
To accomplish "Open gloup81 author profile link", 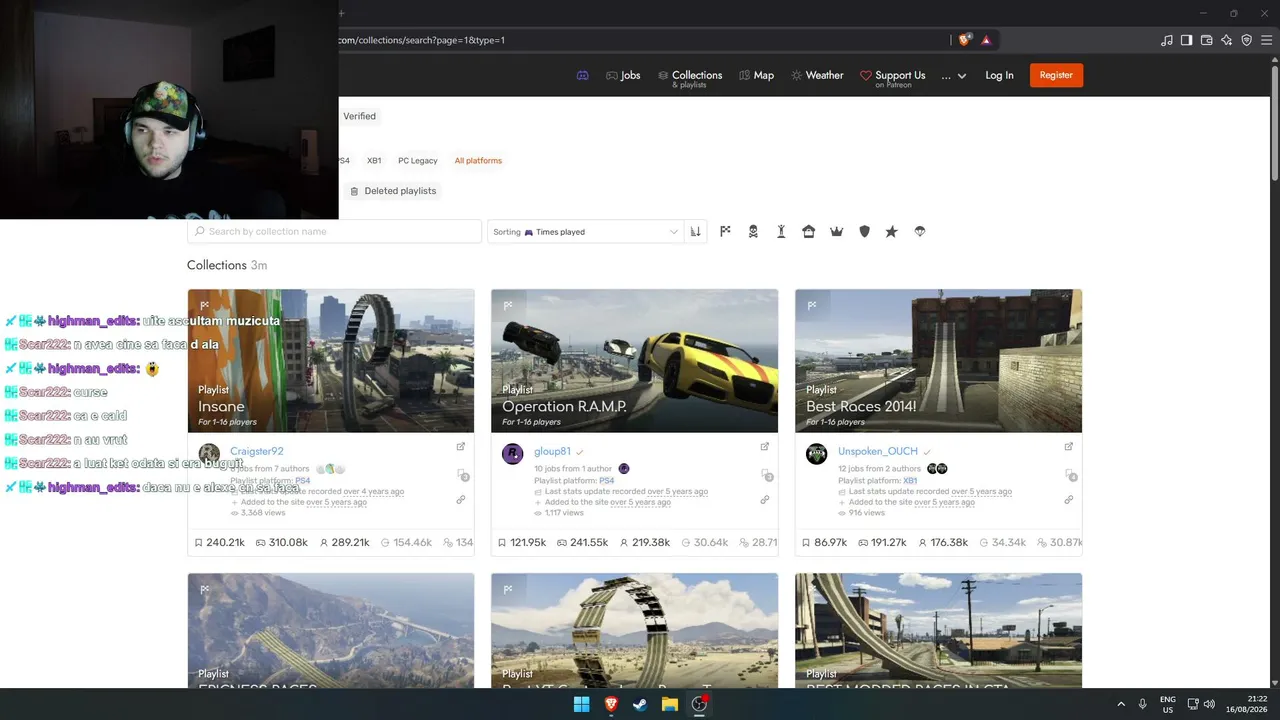I will [x=552, y=452].
